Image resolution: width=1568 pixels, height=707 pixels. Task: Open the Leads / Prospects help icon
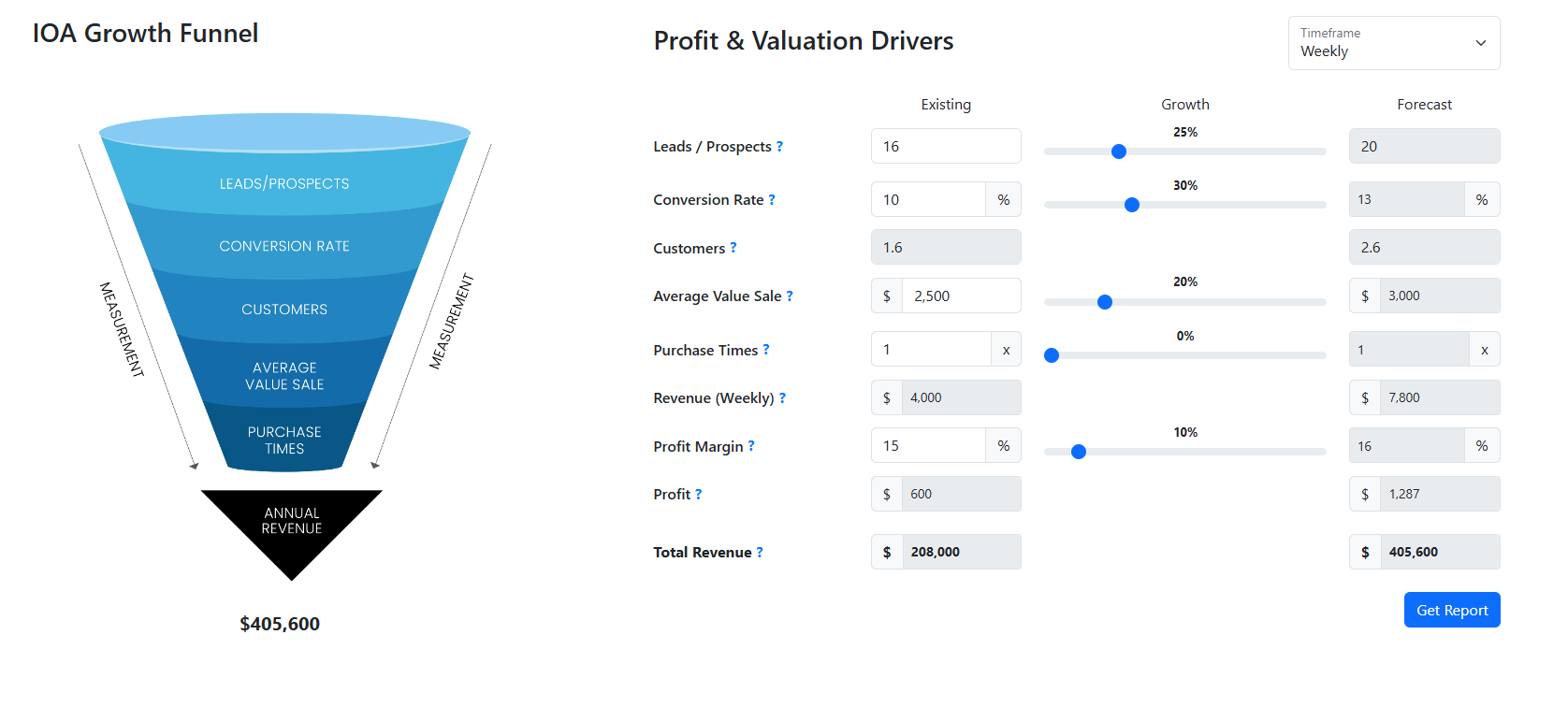click(x=781, y=146)
